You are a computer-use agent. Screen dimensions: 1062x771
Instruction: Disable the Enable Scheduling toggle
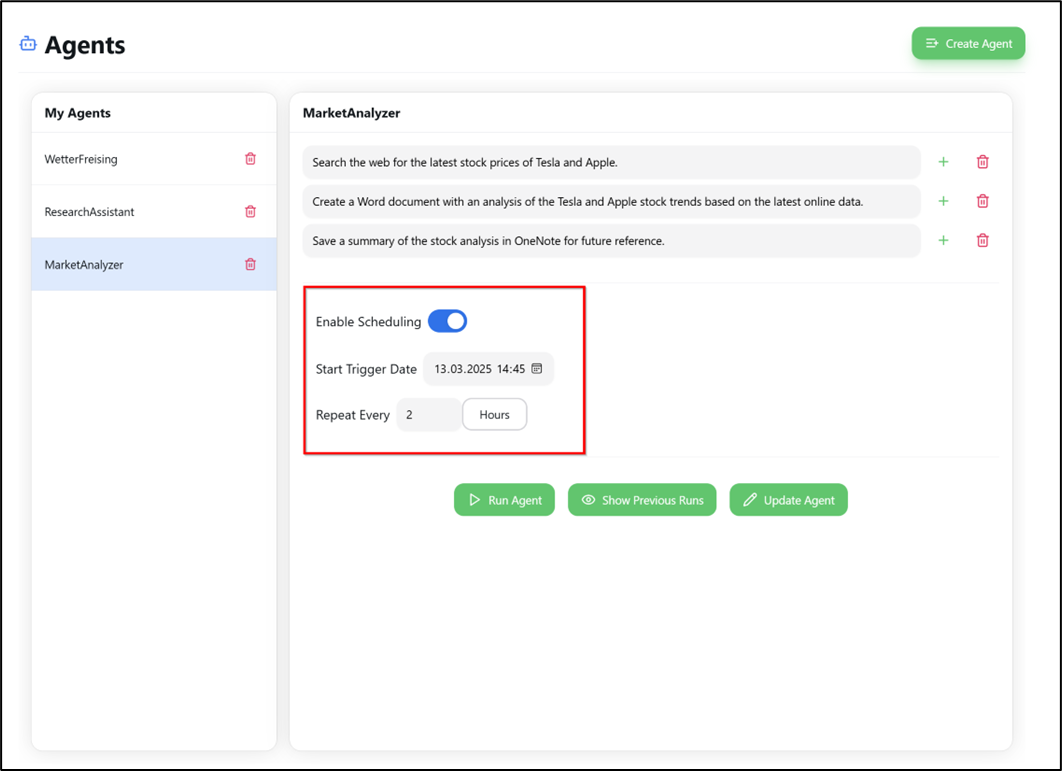(x=447, y=321)
